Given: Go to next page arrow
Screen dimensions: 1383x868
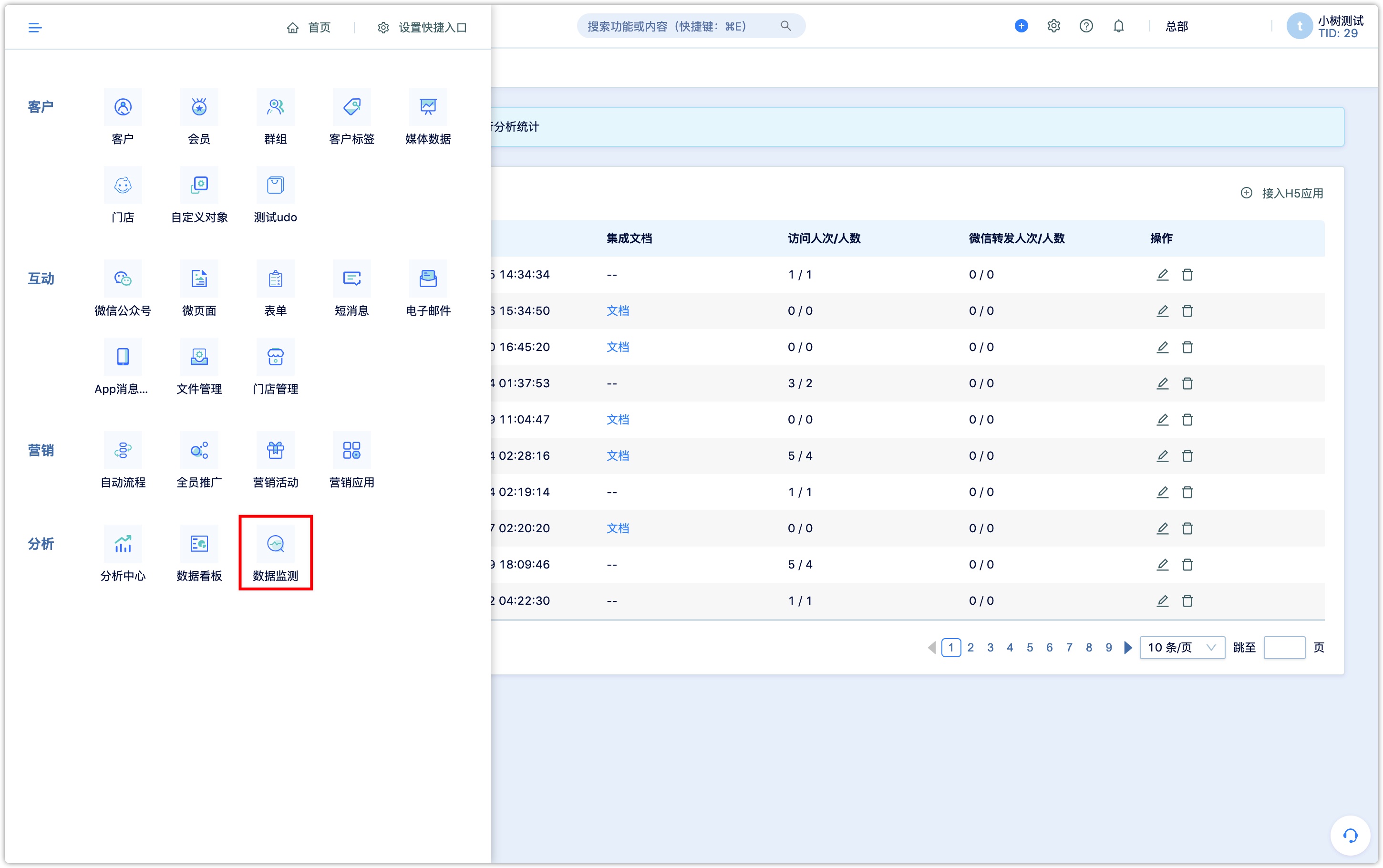Looking at the screenshot, I should (1128, 648).
